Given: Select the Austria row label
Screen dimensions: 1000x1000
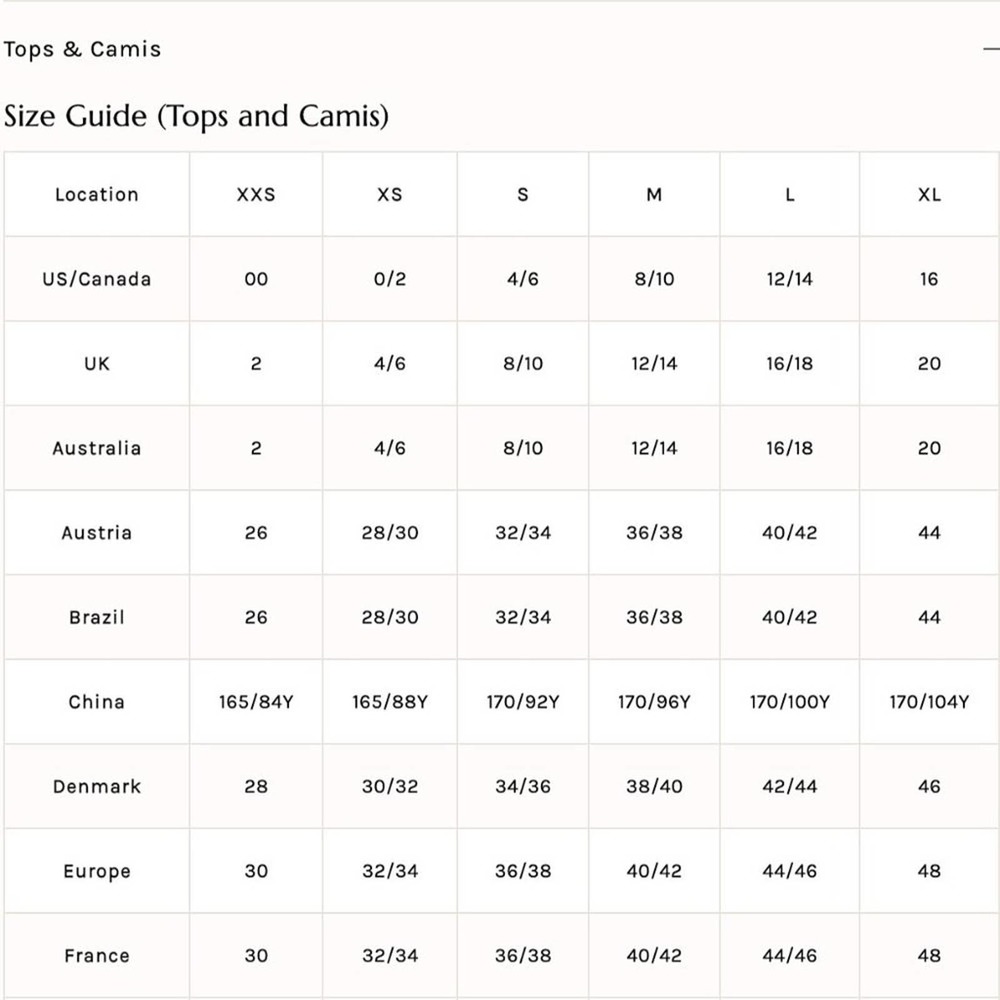Looking at the screenshot, I should coord(96,533).
